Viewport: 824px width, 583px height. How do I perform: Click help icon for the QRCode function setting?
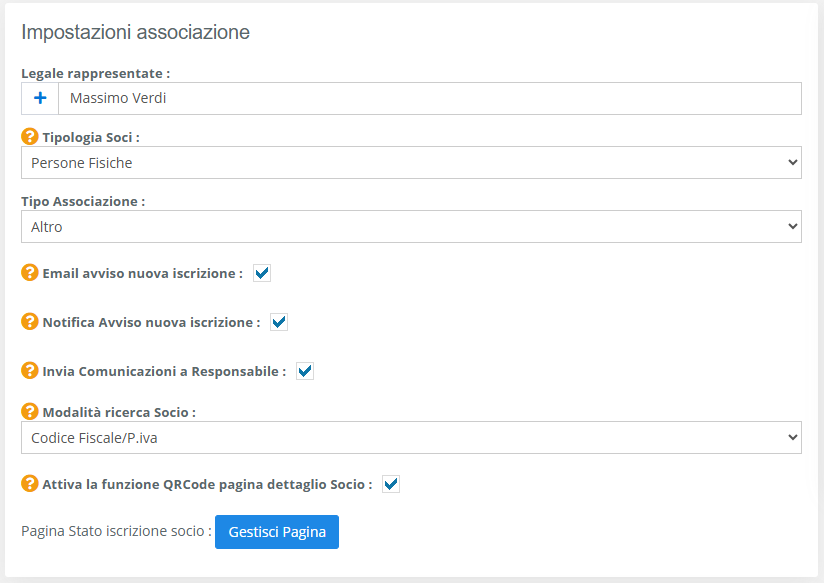point(29,483)
